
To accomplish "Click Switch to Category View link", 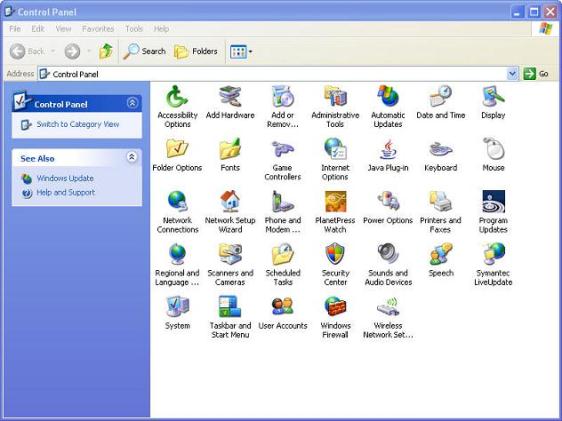I will click(78, 124).
